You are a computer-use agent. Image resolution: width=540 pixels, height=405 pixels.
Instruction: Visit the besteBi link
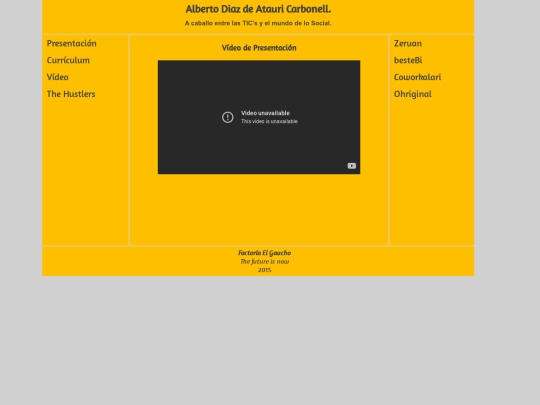[x=408, y=60]
